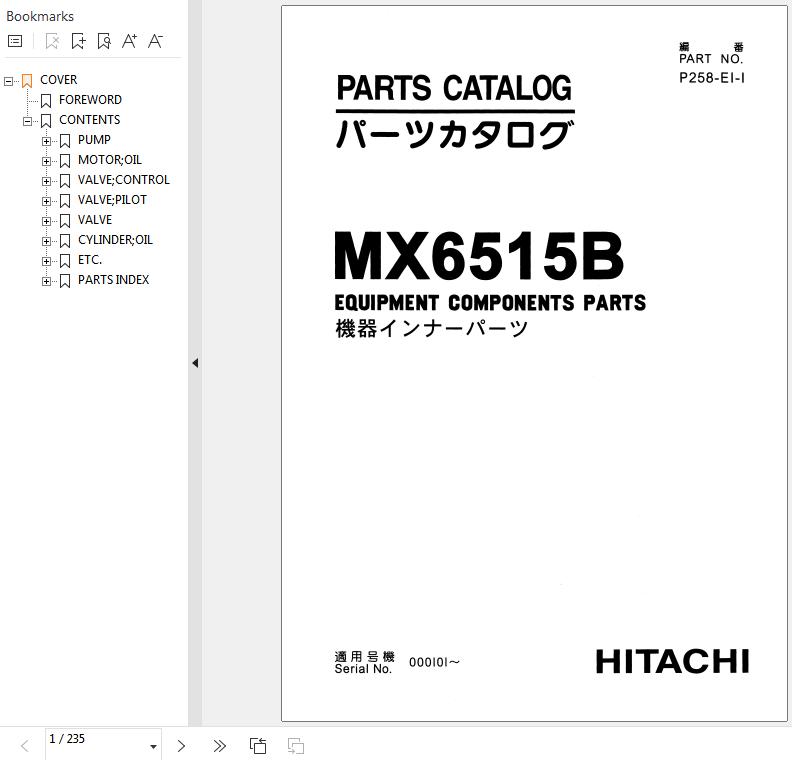The image size is (792, 760).
Task: Expand the CYLINDER;OIL bookmark
Action: point(46,241)
